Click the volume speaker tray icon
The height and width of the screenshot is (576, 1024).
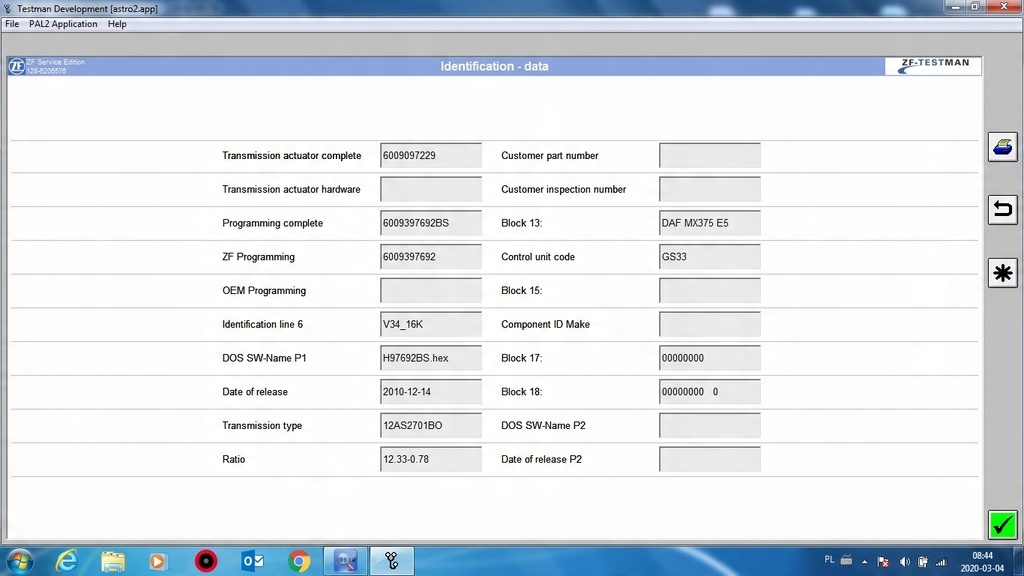pos(904,562)
